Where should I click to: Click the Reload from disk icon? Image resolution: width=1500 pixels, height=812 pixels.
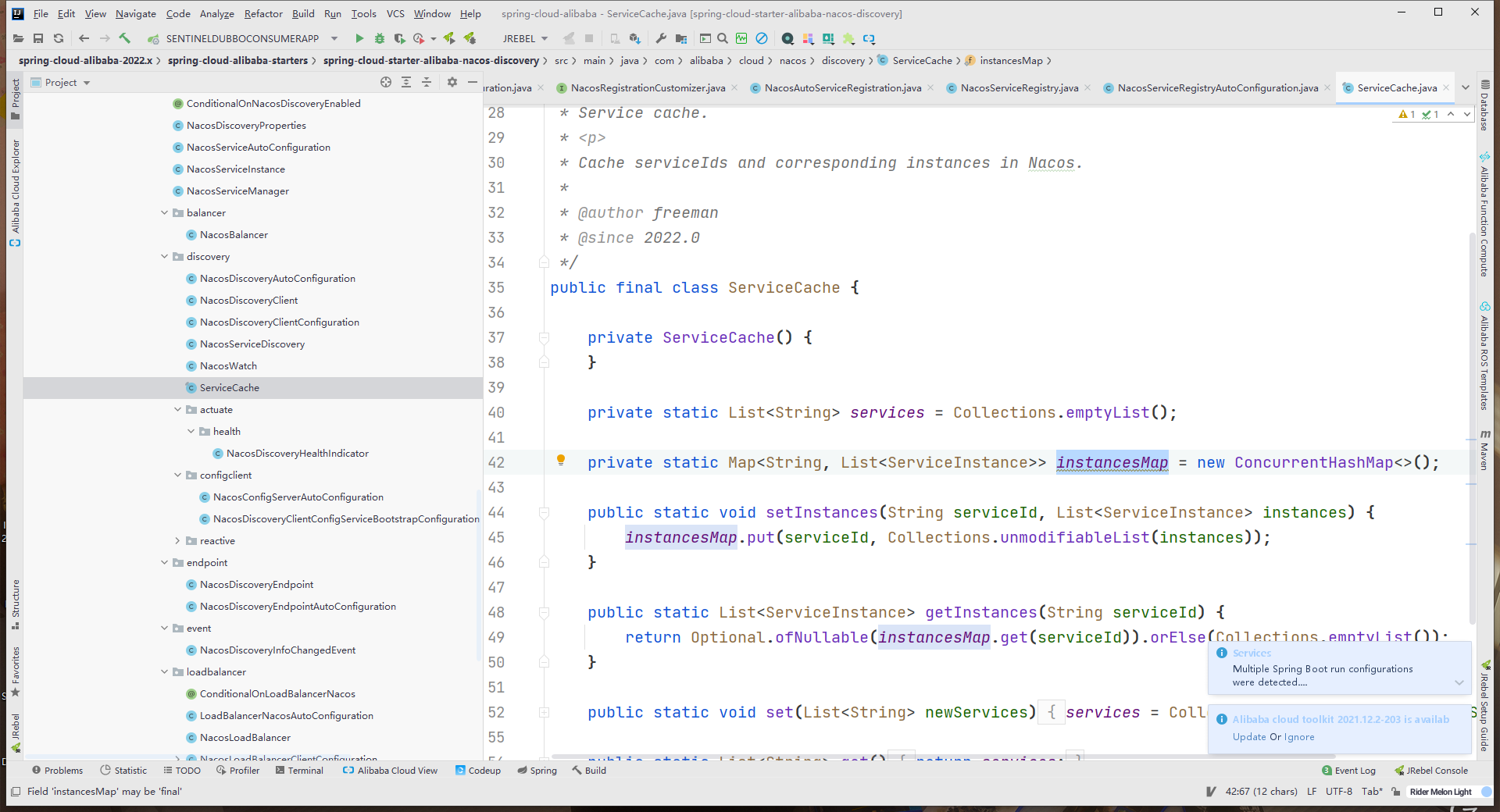click(x=59, y=38)
